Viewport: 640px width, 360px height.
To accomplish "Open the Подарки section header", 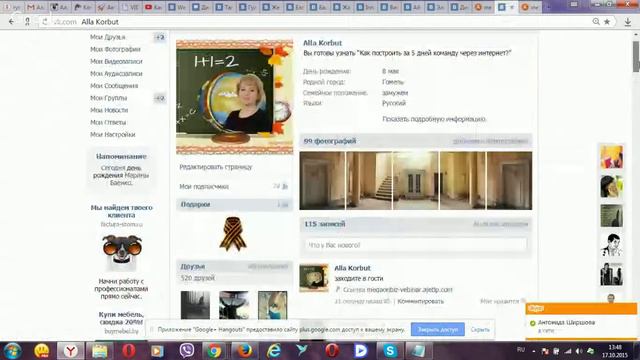I will point(234,204).
